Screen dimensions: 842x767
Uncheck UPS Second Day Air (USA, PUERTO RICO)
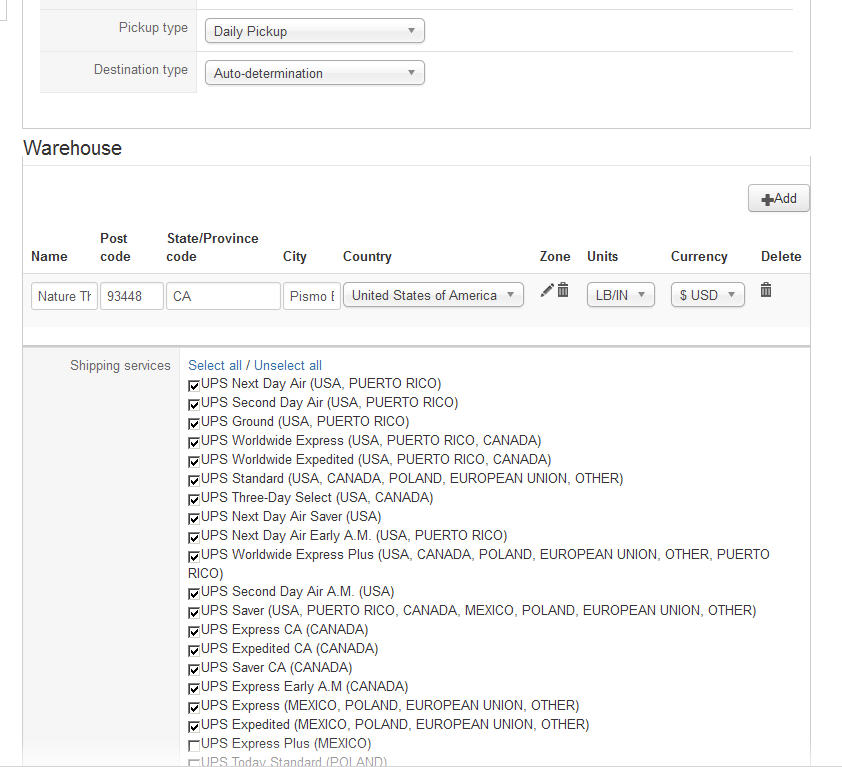(194, 404)
